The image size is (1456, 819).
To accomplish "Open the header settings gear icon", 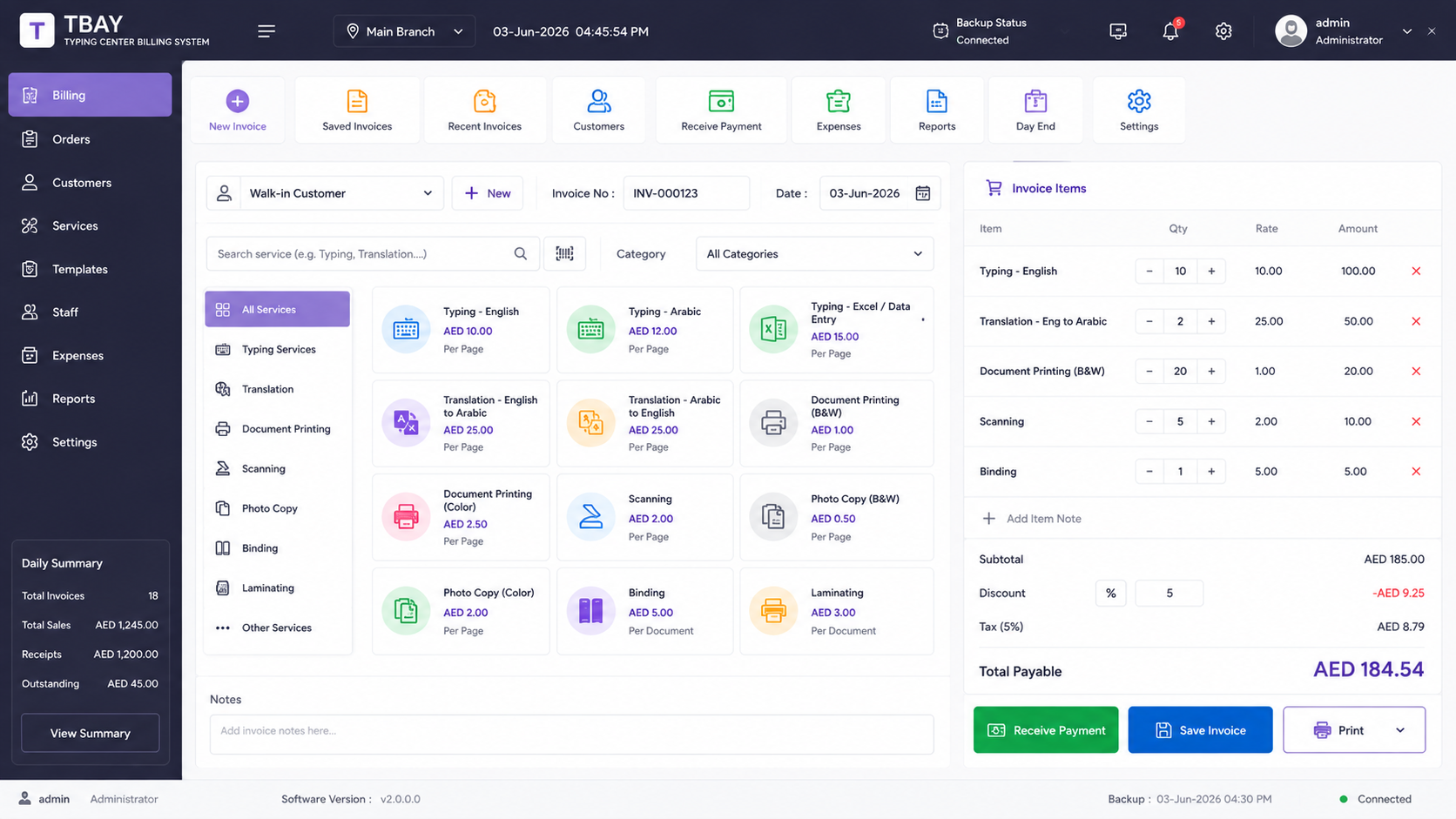I will click(1223, 31).
